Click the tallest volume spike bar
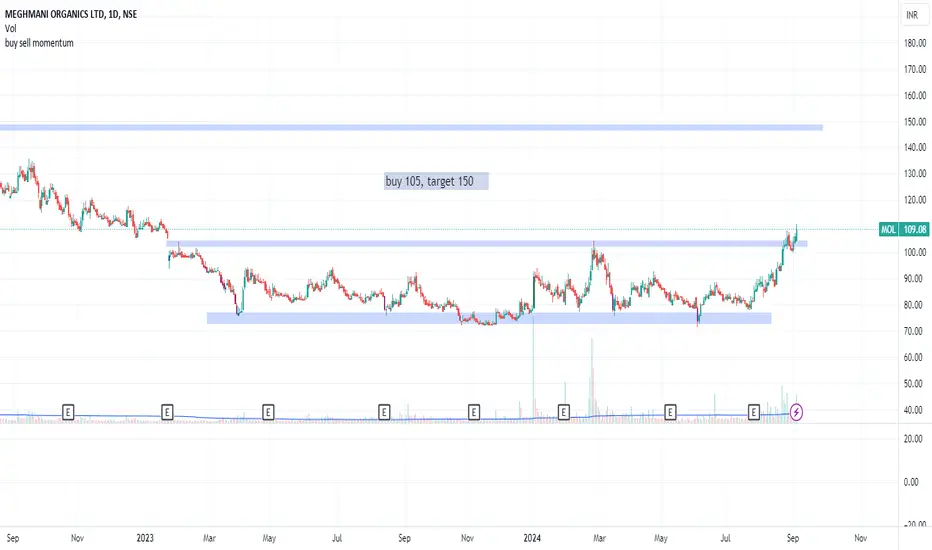This screenshot has width=932, height=550. click(x=533, y=369)
